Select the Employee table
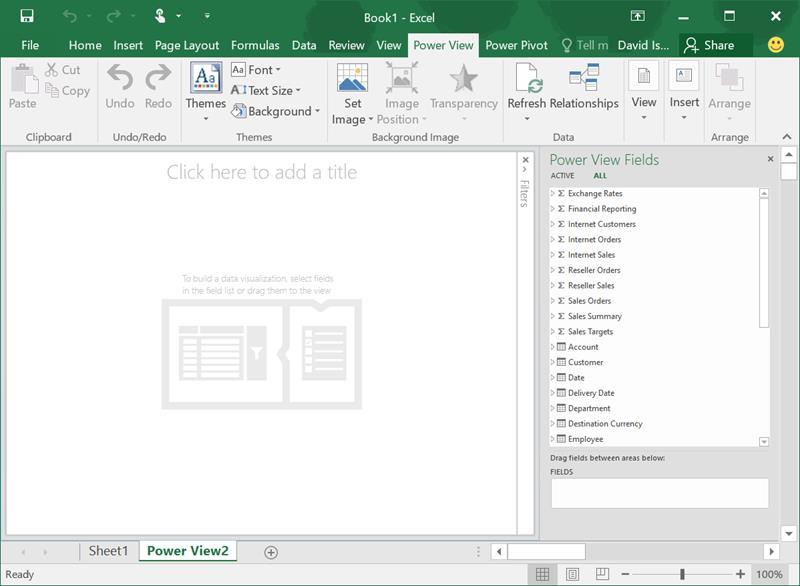800x586 pixels. click(586, 439)
